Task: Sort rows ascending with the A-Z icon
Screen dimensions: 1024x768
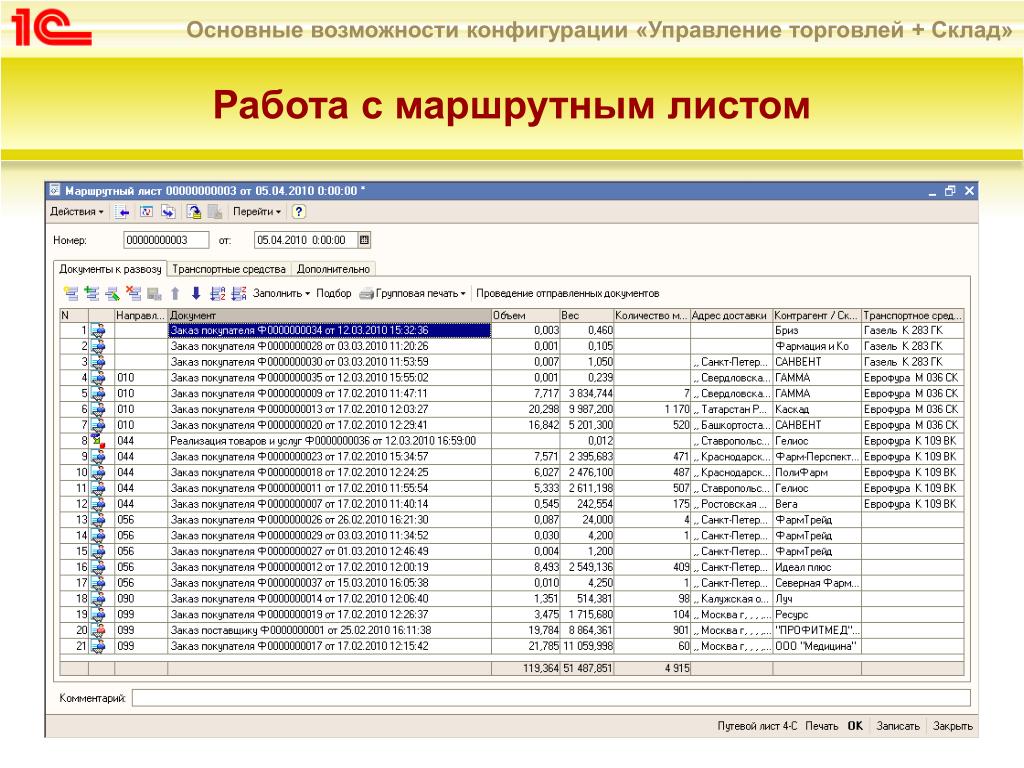Action: click(217, 293)
